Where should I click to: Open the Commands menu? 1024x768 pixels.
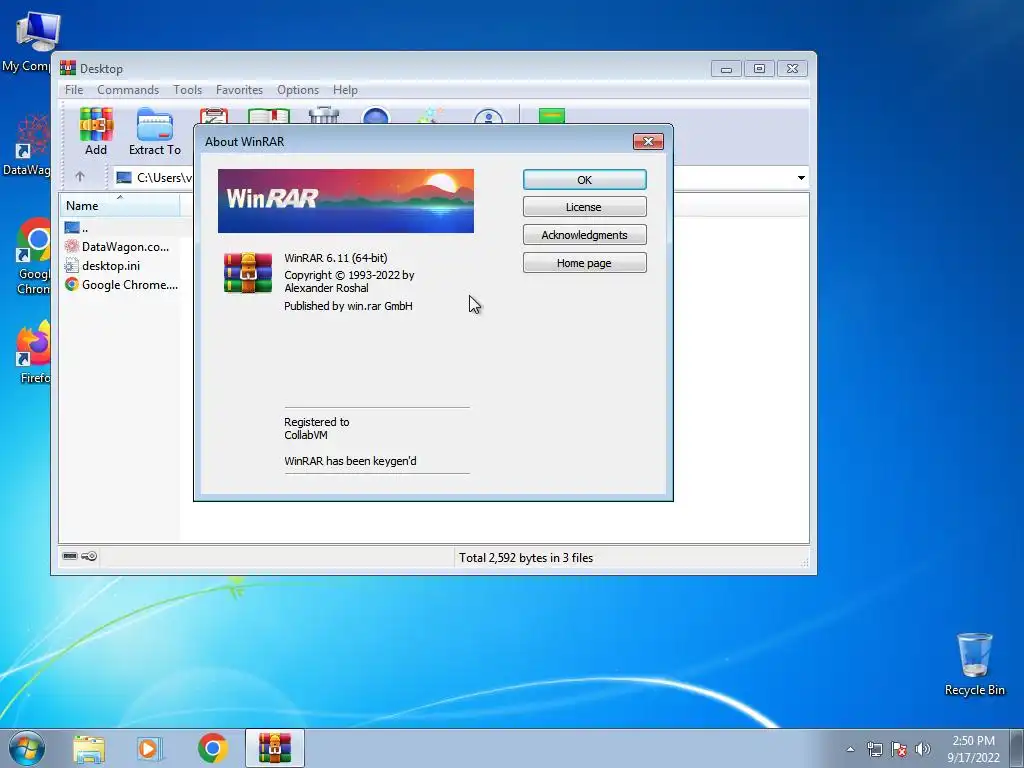point(128,89)
